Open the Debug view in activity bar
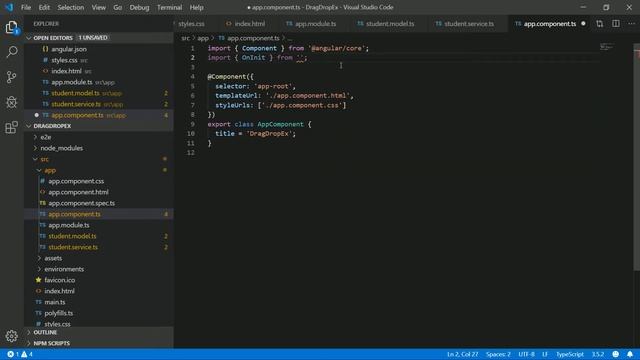Viewport: 640px width, 360px height. [x=11, y=102]
